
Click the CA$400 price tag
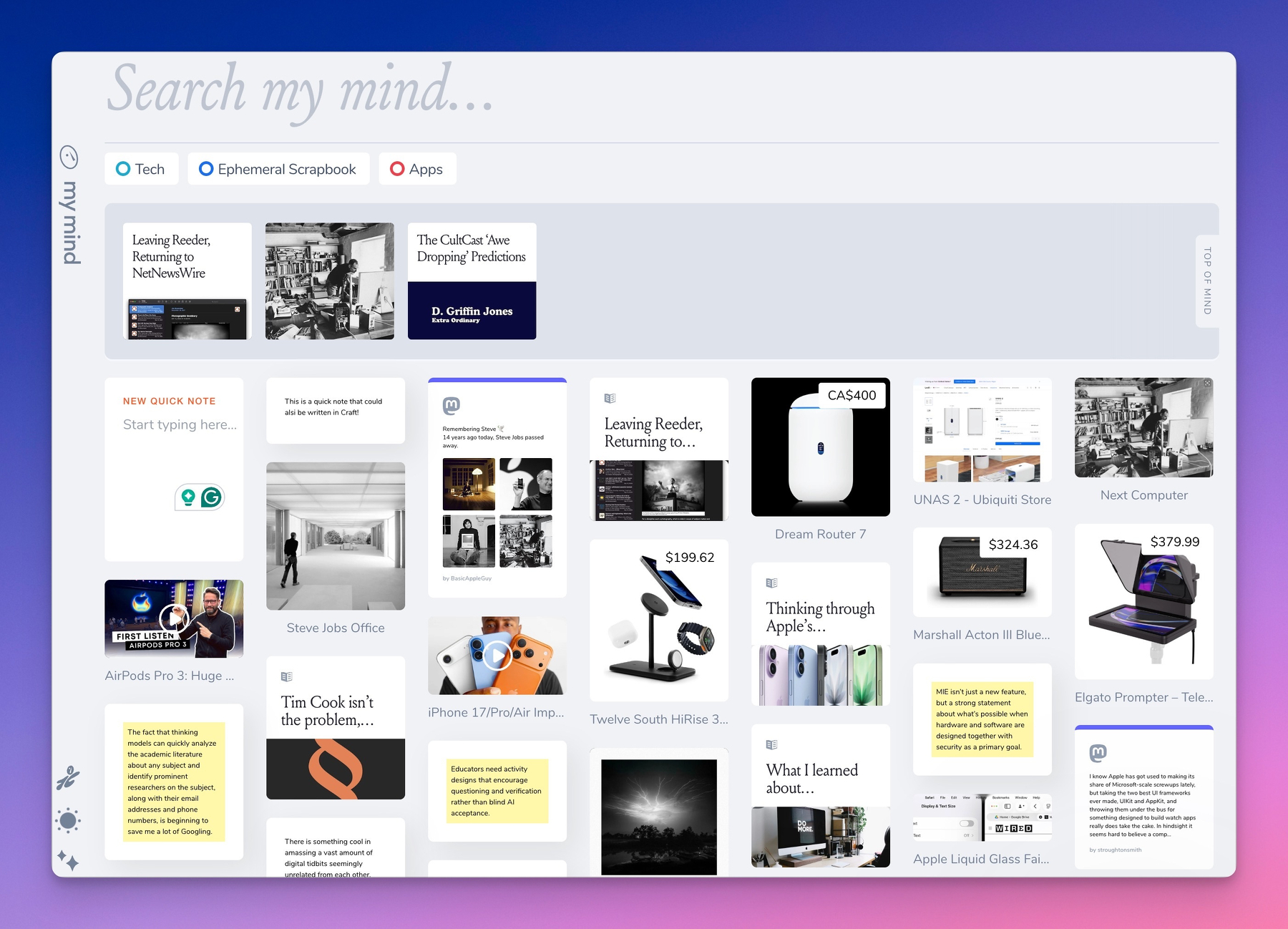852,395
